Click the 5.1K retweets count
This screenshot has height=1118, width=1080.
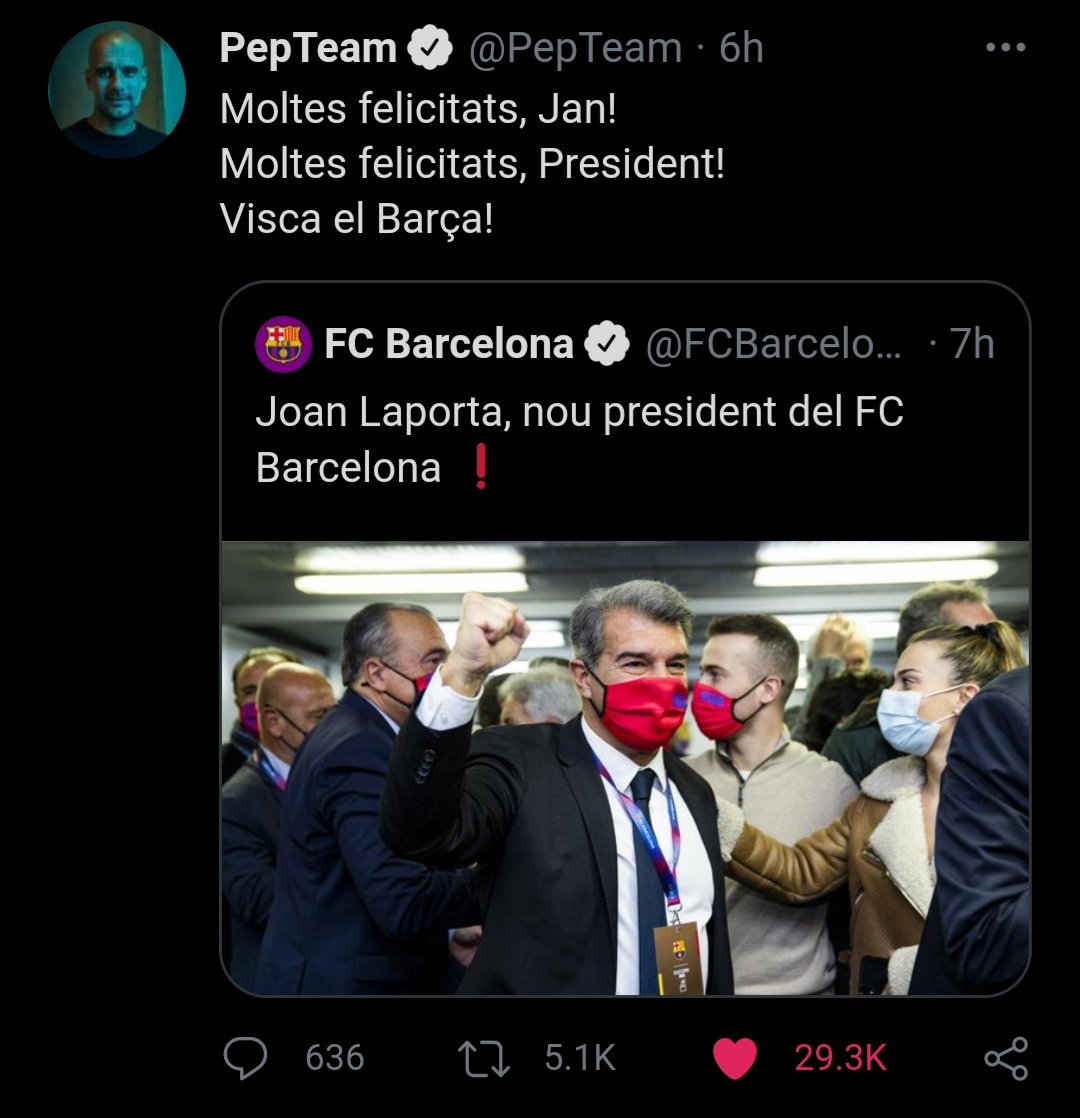pyautogui.click(x=579, y=1058)
